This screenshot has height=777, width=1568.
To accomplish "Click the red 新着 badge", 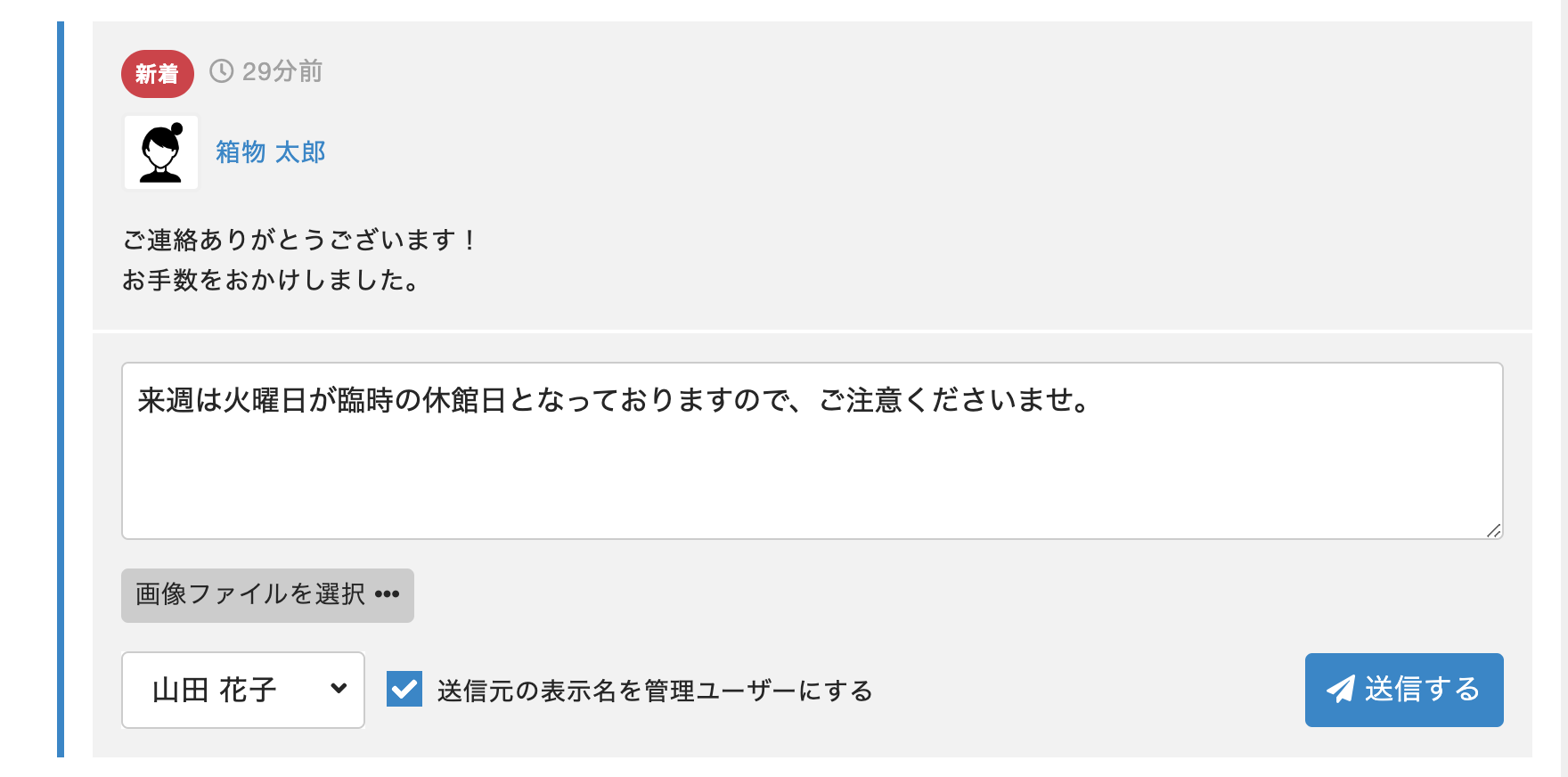I will point(157,74).
